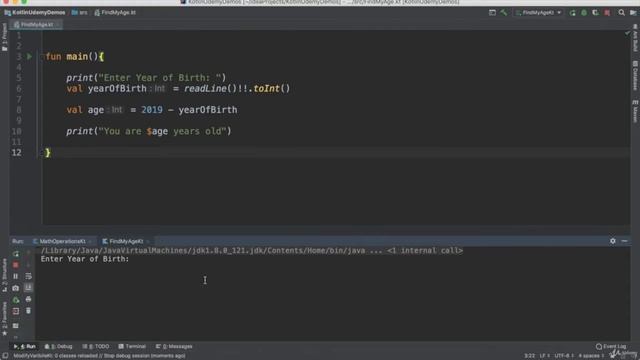
Task: Click the 3:22 cursor position indicator in status bar
Action: click(x=529, y=356)
